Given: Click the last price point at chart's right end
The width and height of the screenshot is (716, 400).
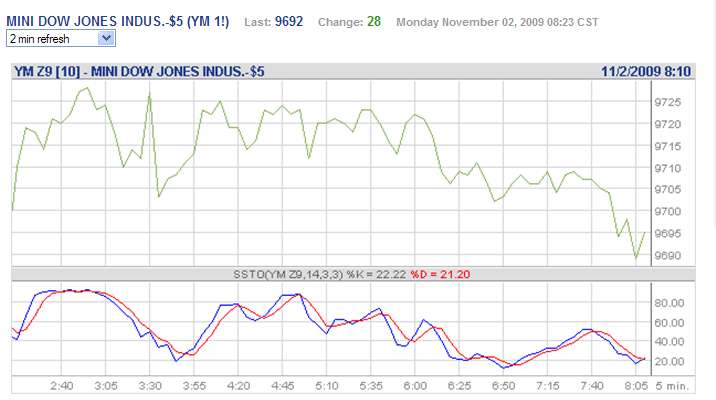Looking at the screenshot, I should pos(645,232).
